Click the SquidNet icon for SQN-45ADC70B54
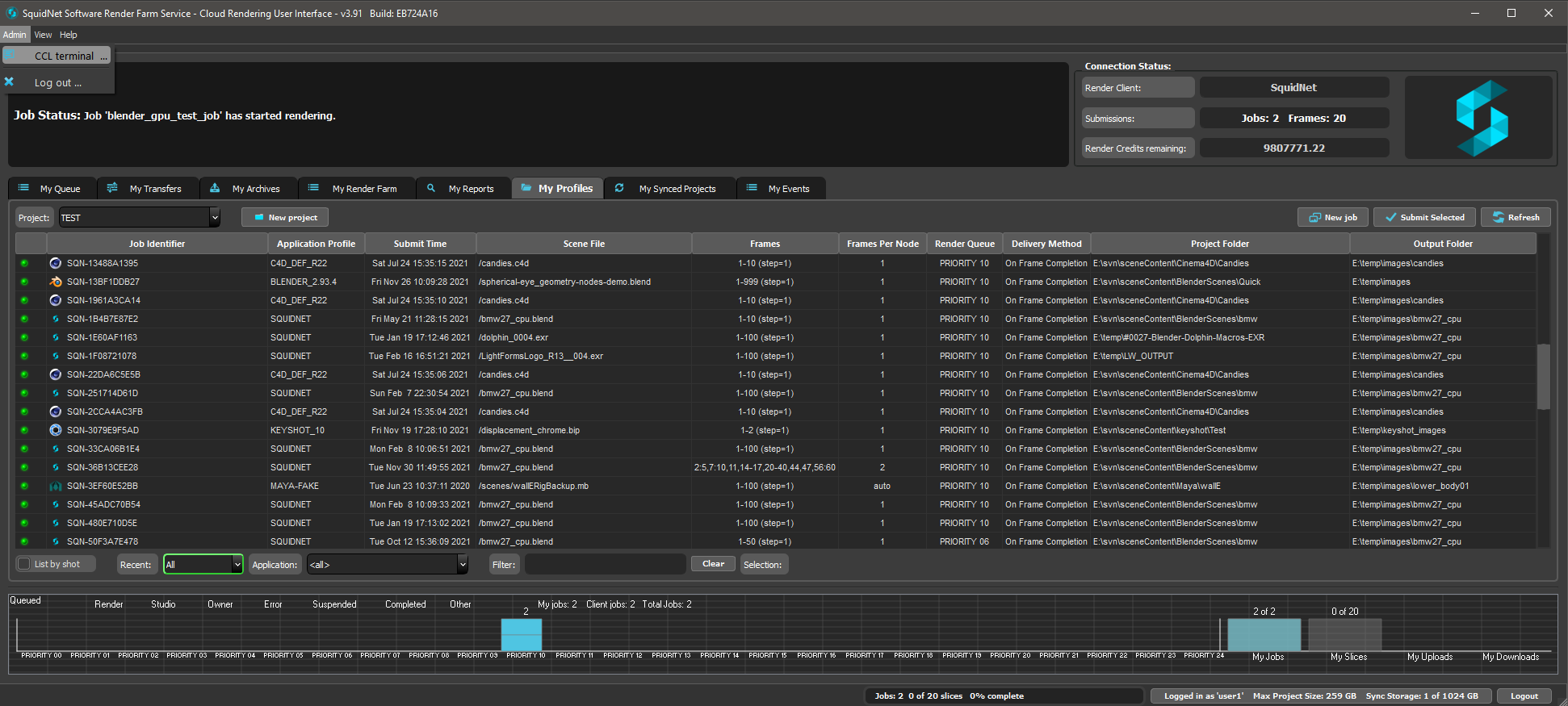Viewport: 1568px width, 706px height. click(x=55, y=504)
